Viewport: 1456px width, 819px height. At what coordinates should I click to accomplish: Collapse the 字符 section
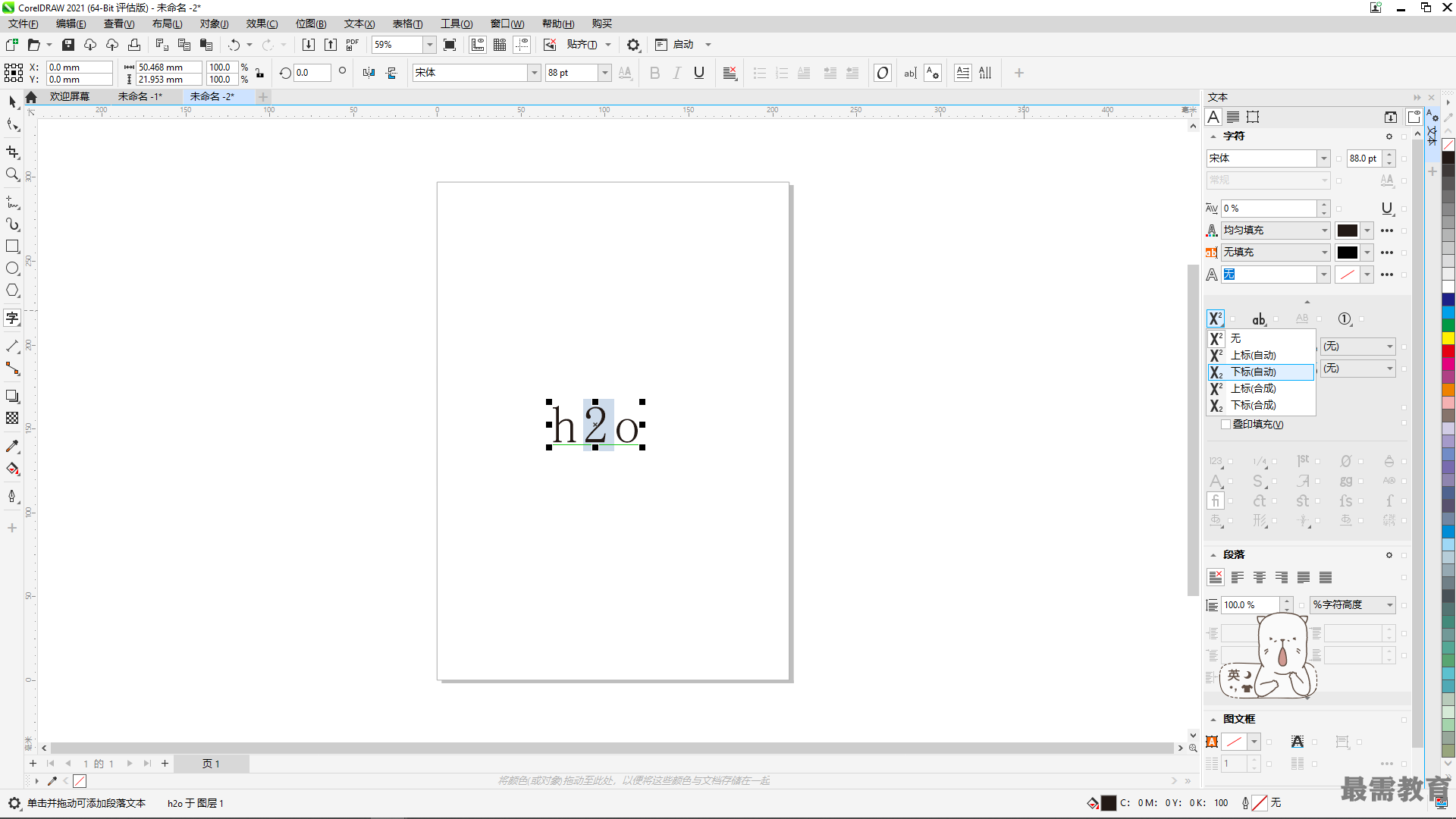click(1213, 136)
